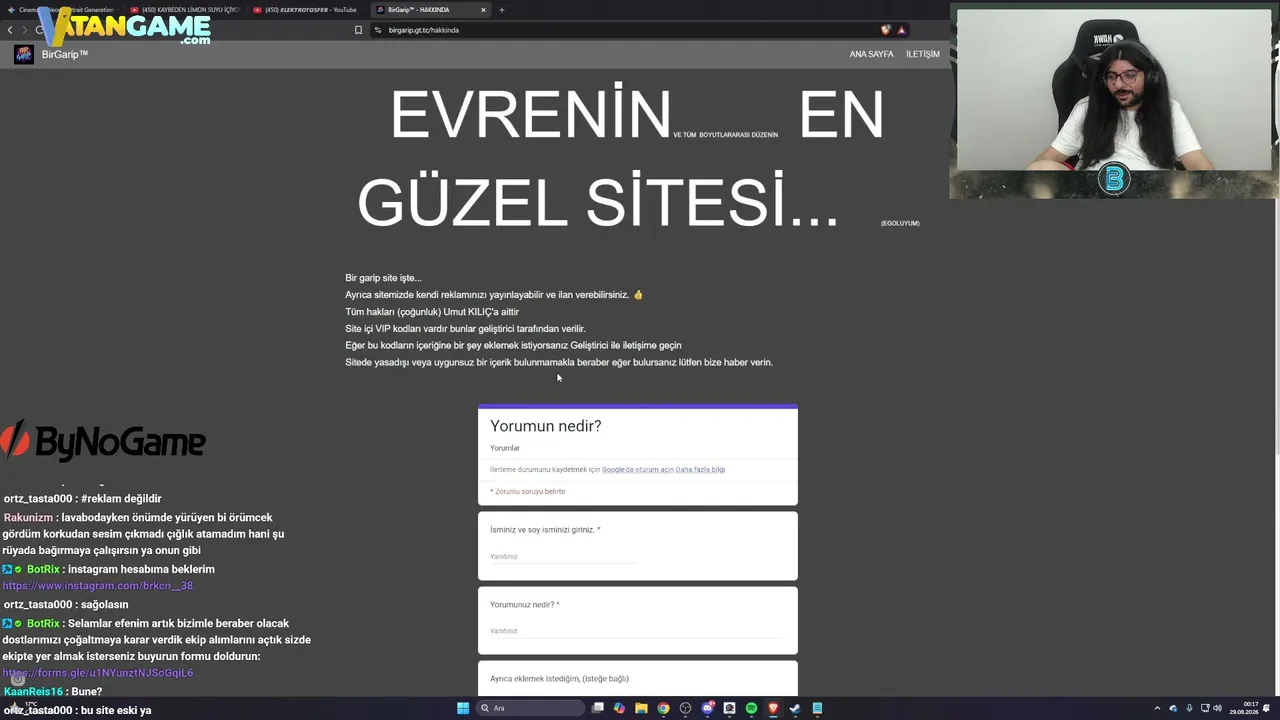
Task: Click the Rakunizm username in chat
Action: click(x=28, y=518)
